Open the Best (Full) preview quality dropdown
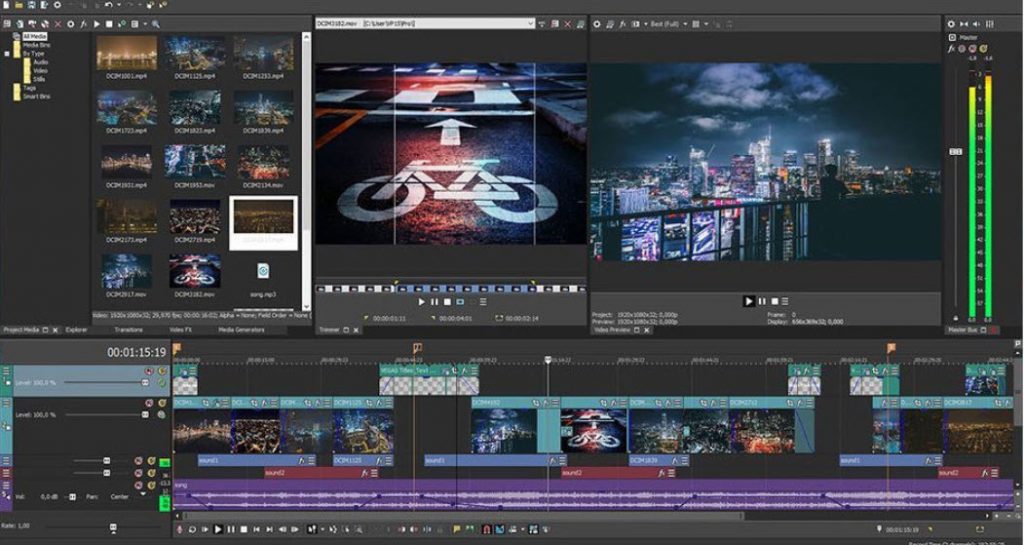 click(670, 23)
